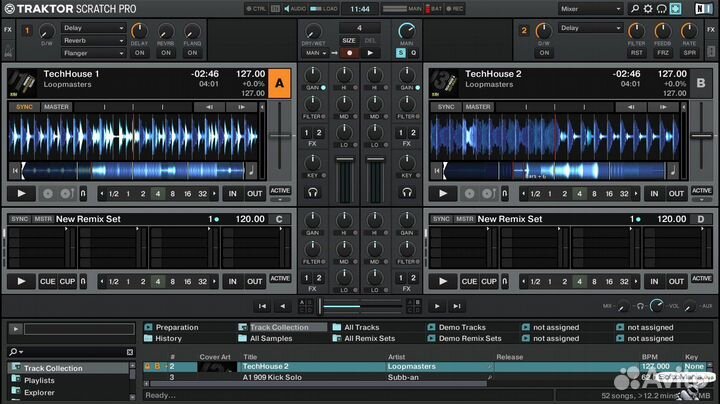720x404 pixels.
Task: Click crossfader nudge left arrow
Action: [x=283, y=306]
